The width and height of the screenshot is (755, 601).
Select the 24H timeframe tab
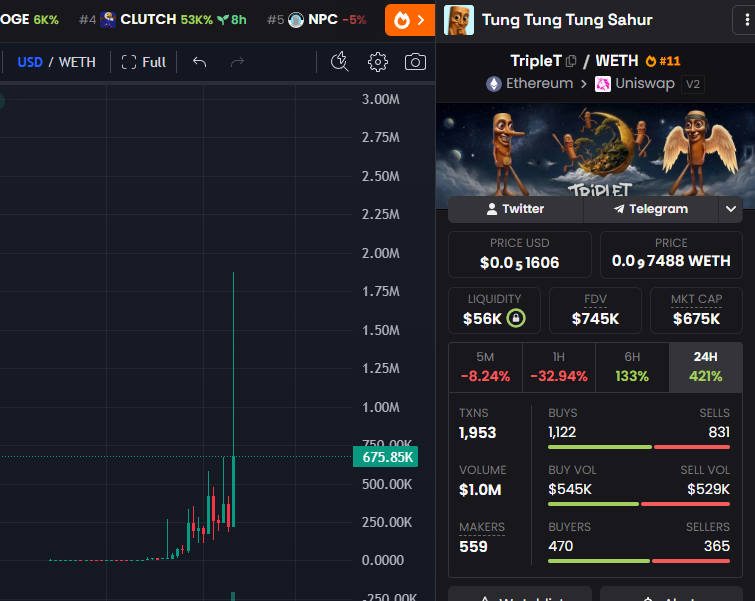pos(705,367)
